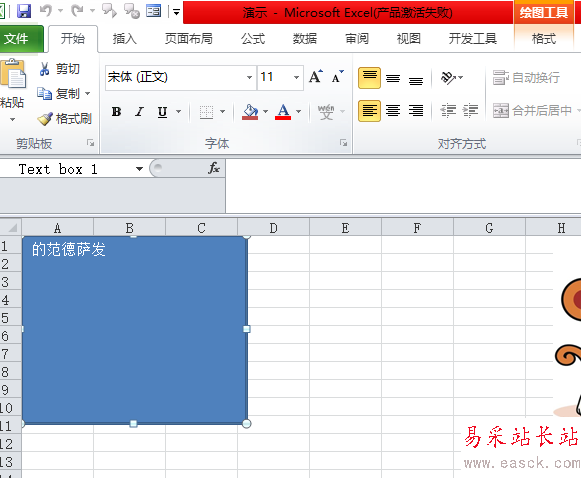Expand the font color arrow
Screen dimensions: 581x478
tap(298, 111)
